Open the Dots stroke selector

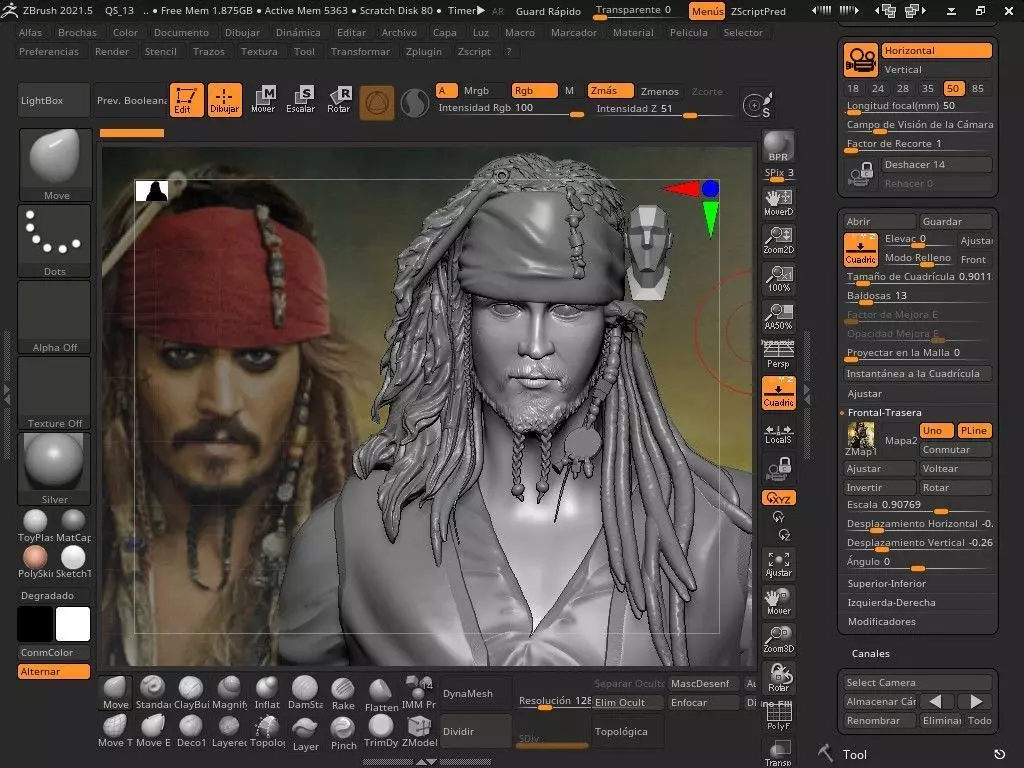pos(55,241)
